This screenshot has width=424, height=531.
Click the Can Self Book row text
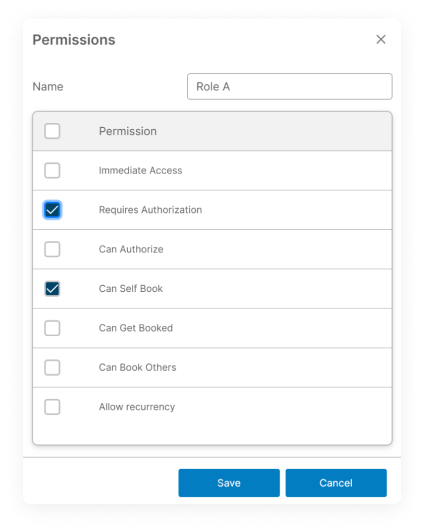(x=131, y=289)
